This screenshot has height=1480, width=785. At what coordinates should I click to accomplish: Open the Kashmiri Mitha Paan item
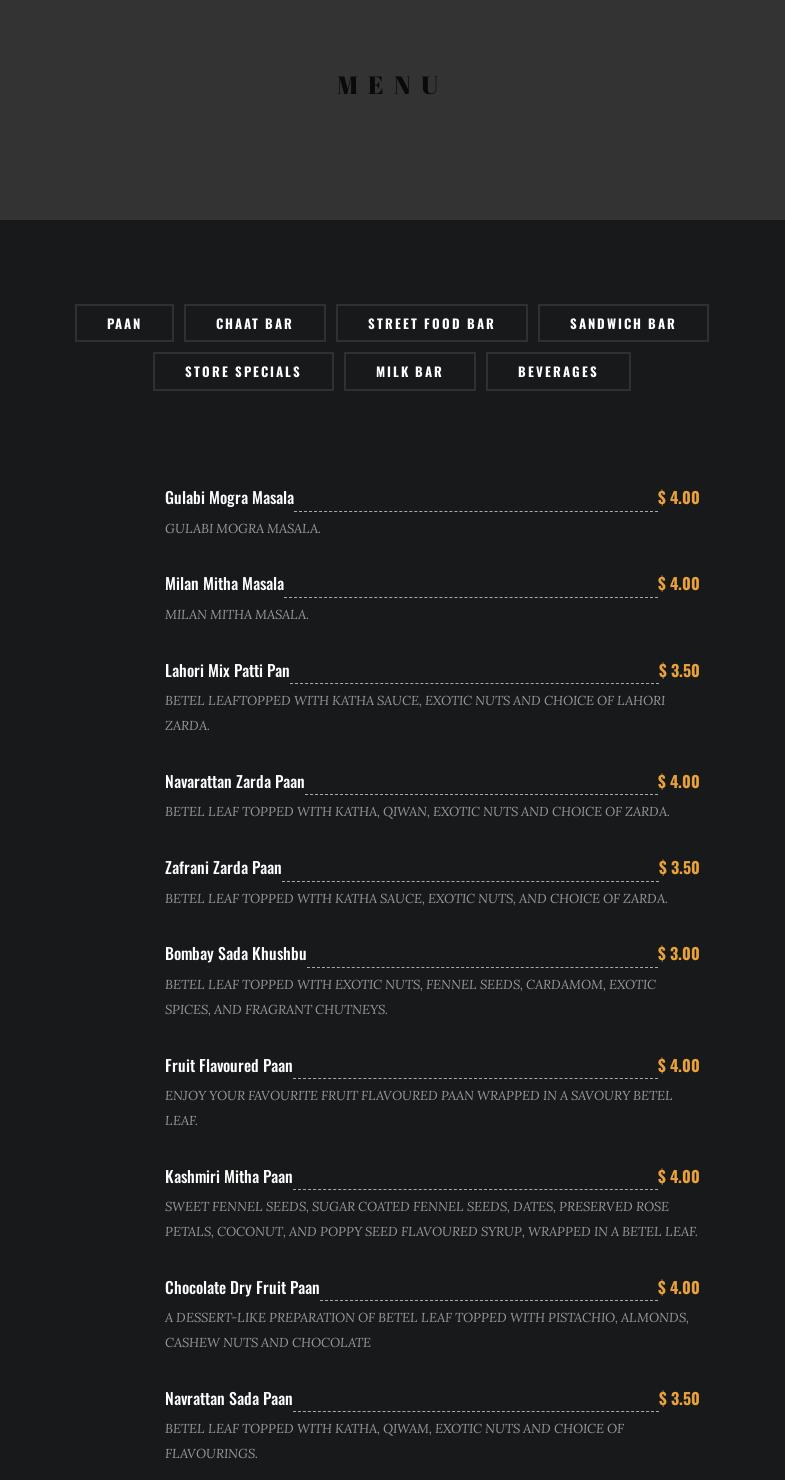pos(228,1177)
